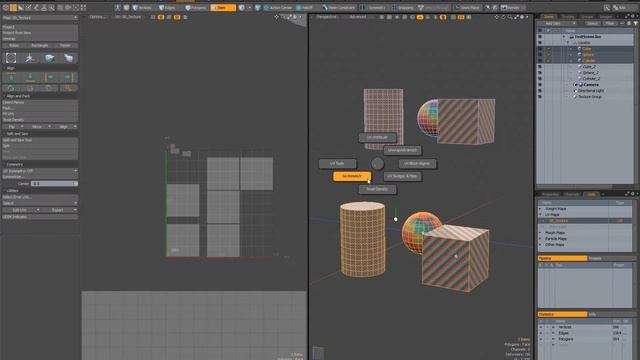Click Project from View button
640x360 pixels.
(x=40, y=33)
